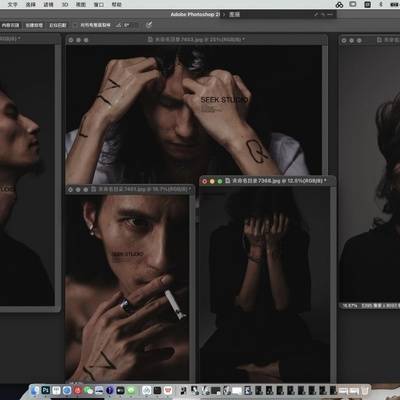Click the Creative Cloud menu bar icon
The width and height of the screenshot is (400, 400).
[339, 4]
